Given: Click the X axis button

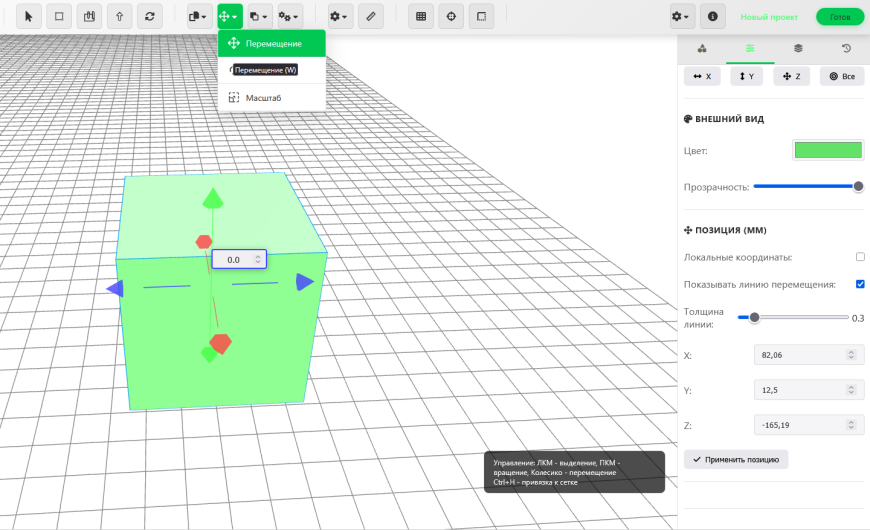Looking at the screenshot, I should 702,77.
